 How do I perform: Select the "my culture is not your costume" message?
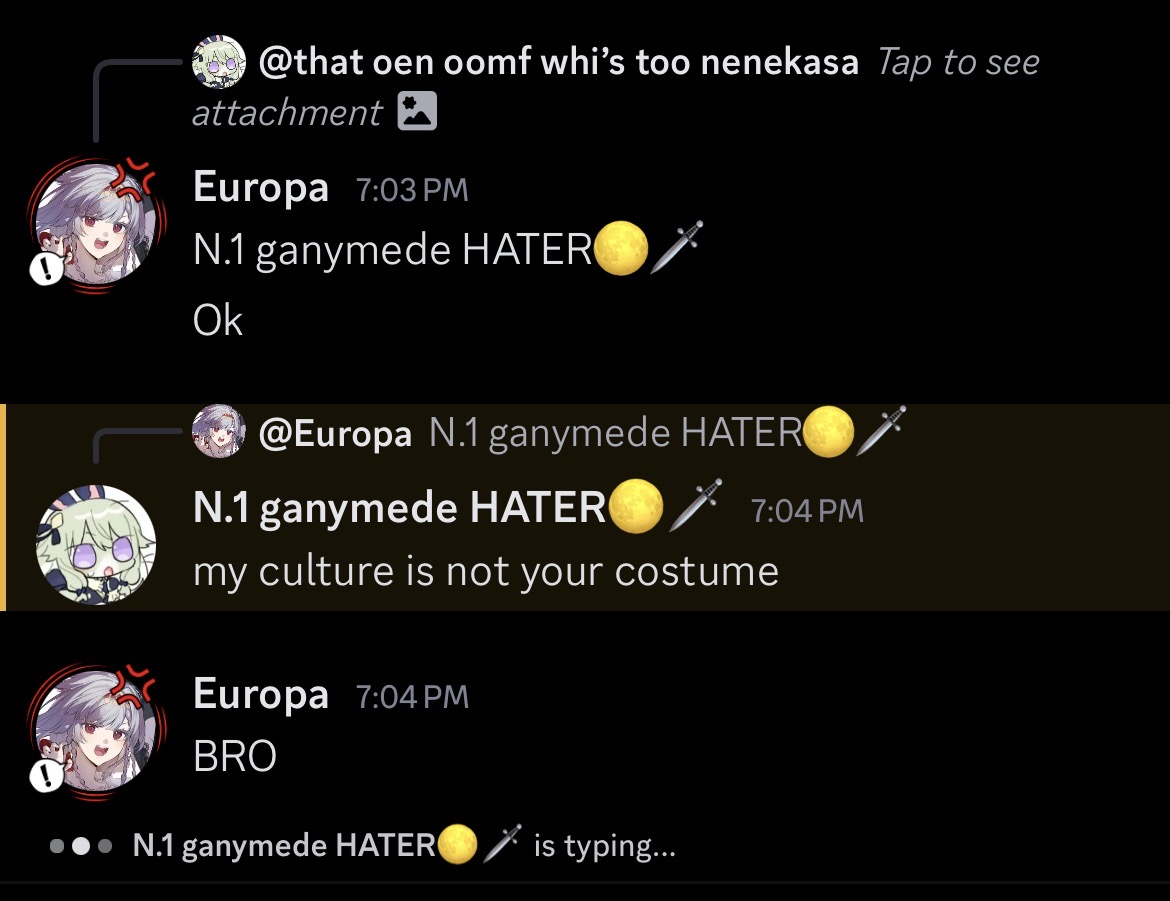point(485,572)
